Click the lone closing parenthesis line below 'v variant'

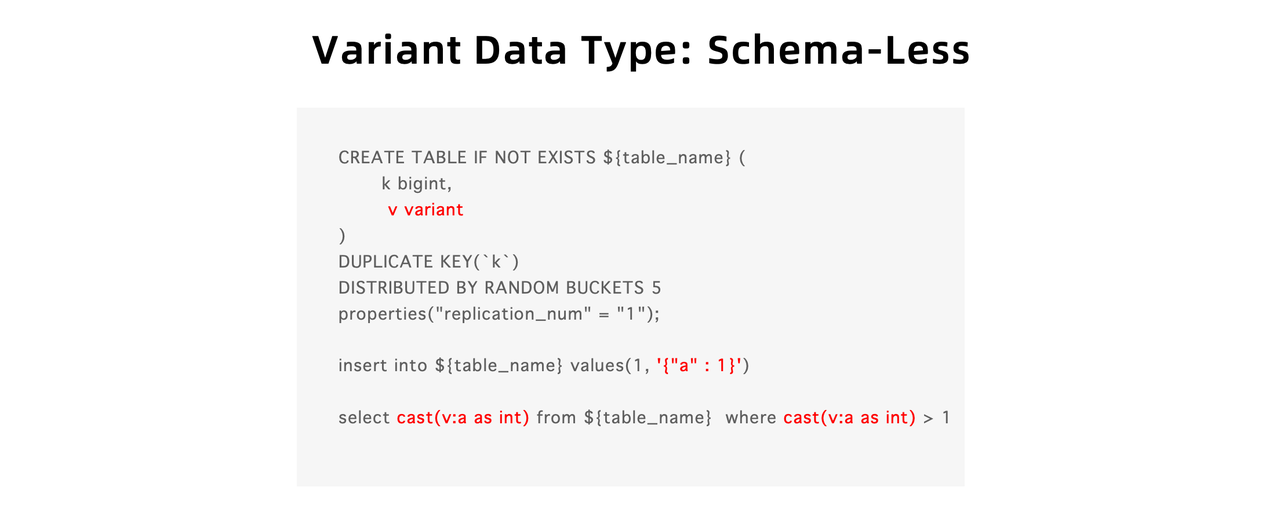pos(342,236)
